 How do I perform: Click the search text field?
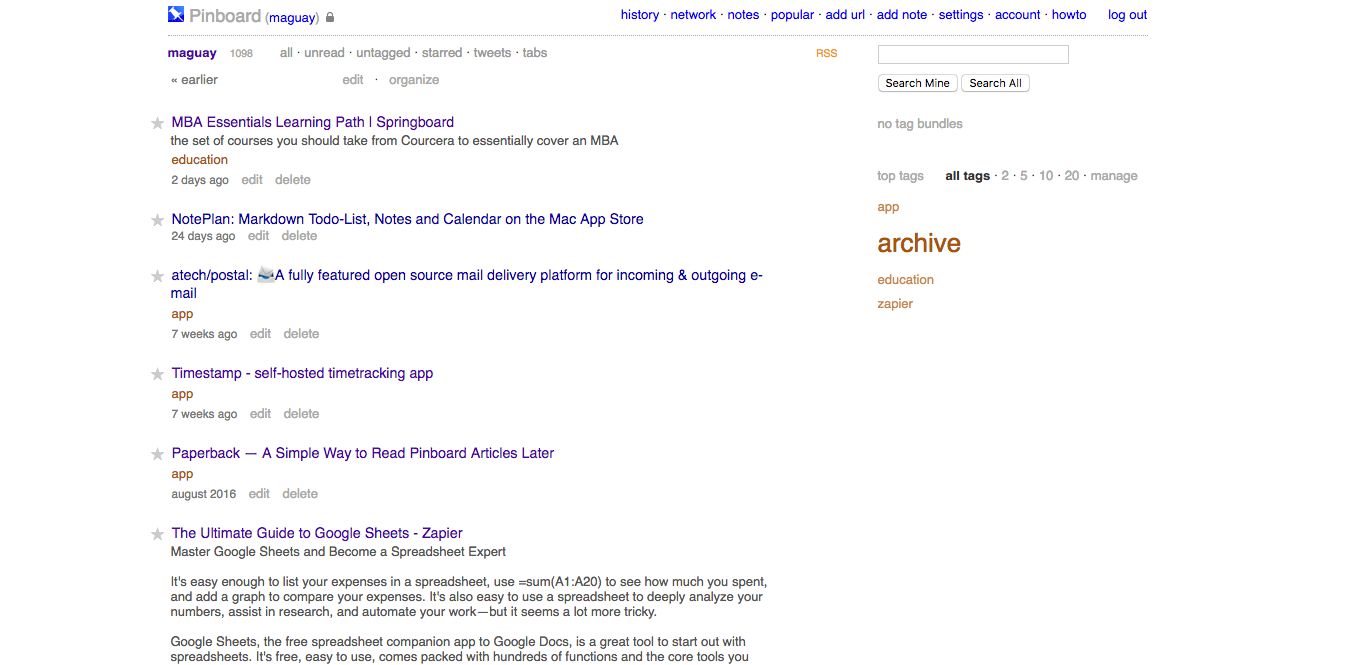click(x=973, y=55)
